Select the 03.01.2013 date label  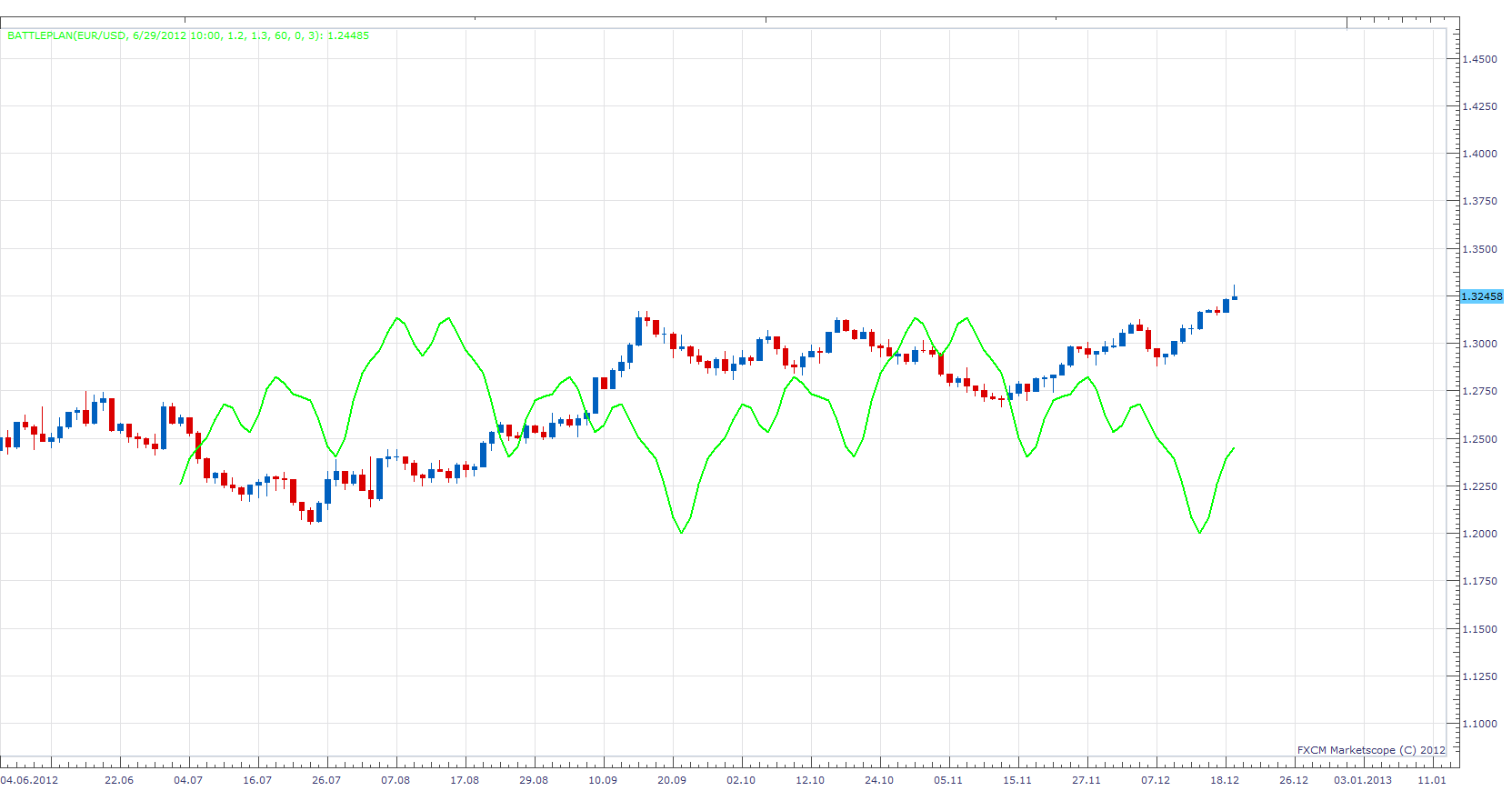coord(1363,780)
